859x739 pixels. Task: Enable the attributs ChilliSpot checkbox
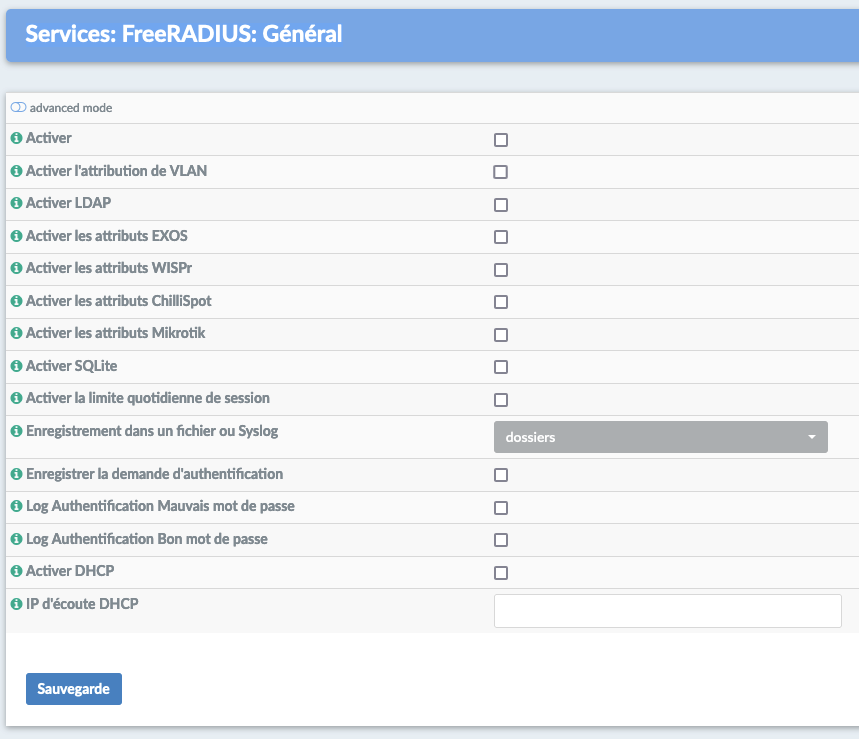coord(501,302)
